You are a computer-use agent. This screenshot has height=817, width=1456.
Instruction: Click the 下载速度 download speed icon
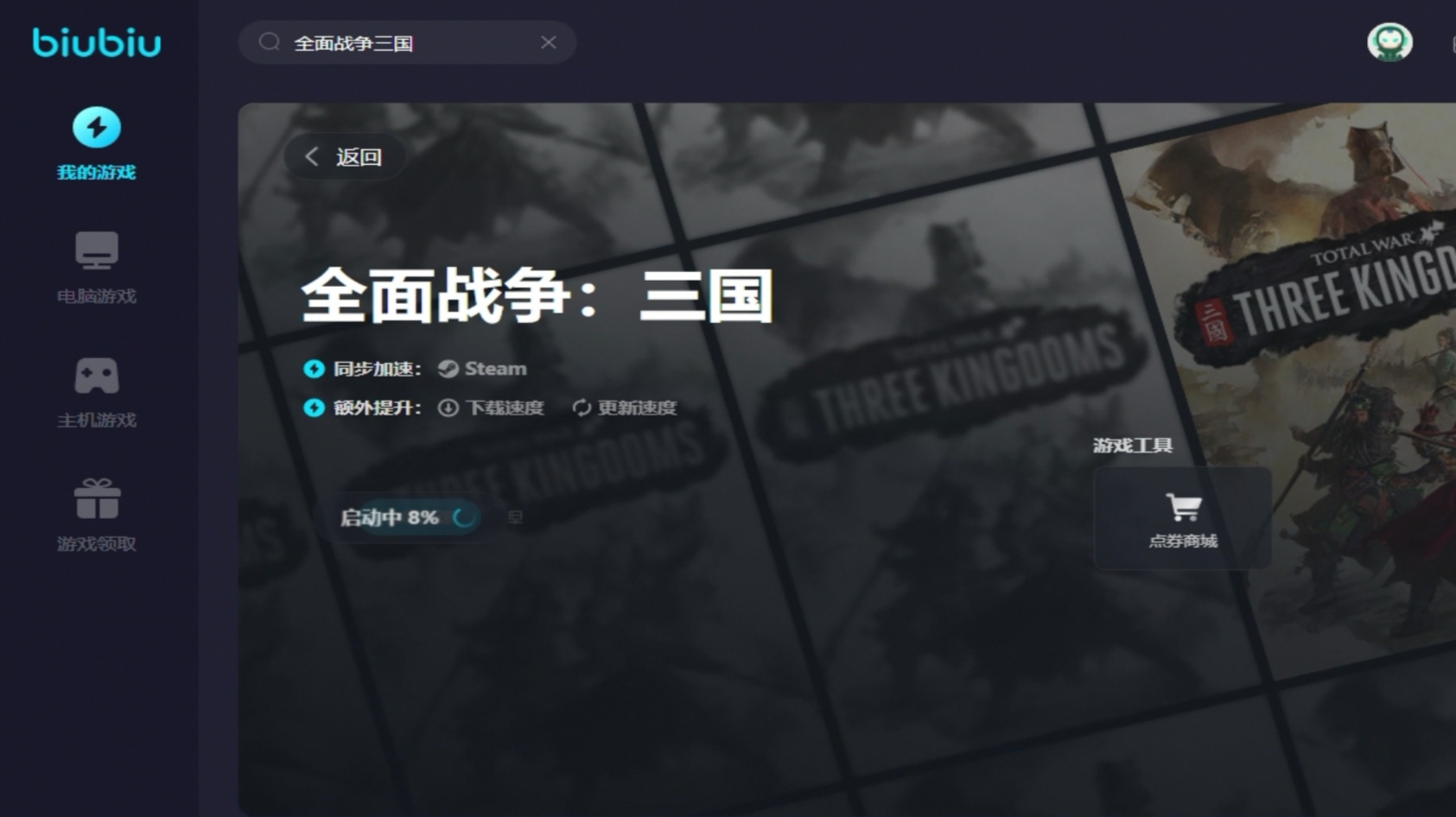(448, 408)
